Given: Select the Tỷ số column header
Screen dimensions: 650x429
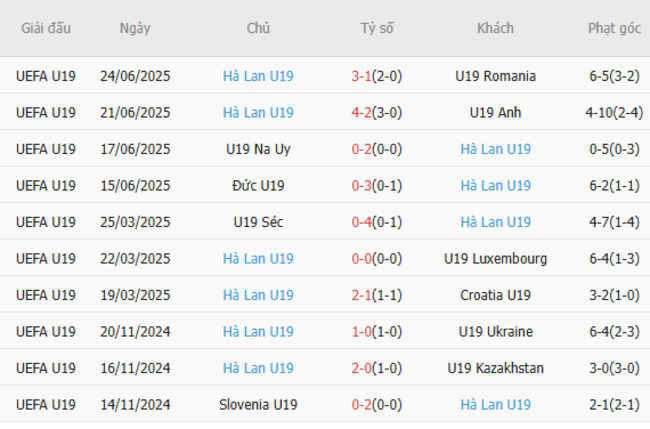Looking at the screenshot, I should pos(377,28).
